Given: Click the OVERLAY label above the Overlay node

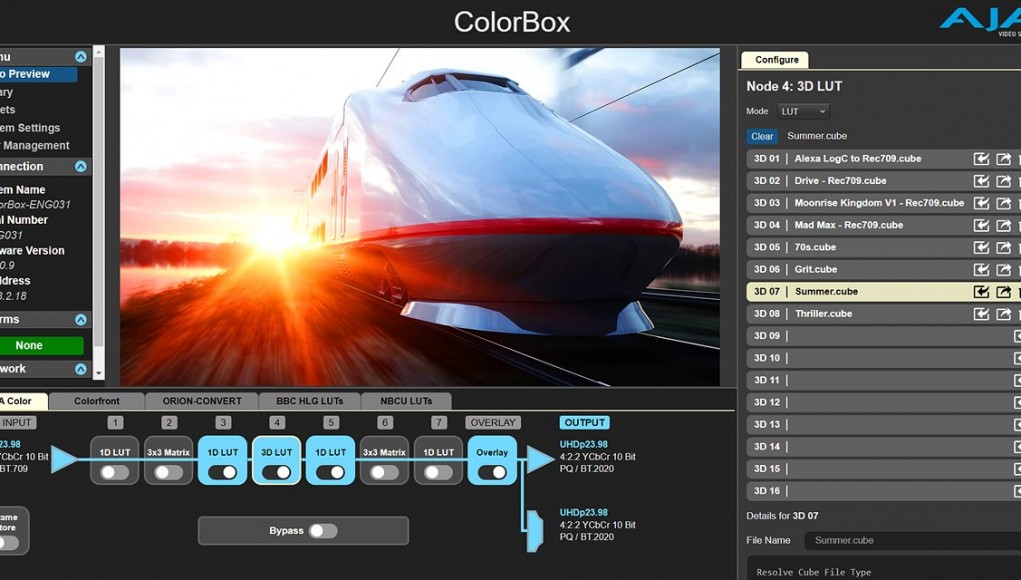Looking at the screenshot, I should click(493, 422).
